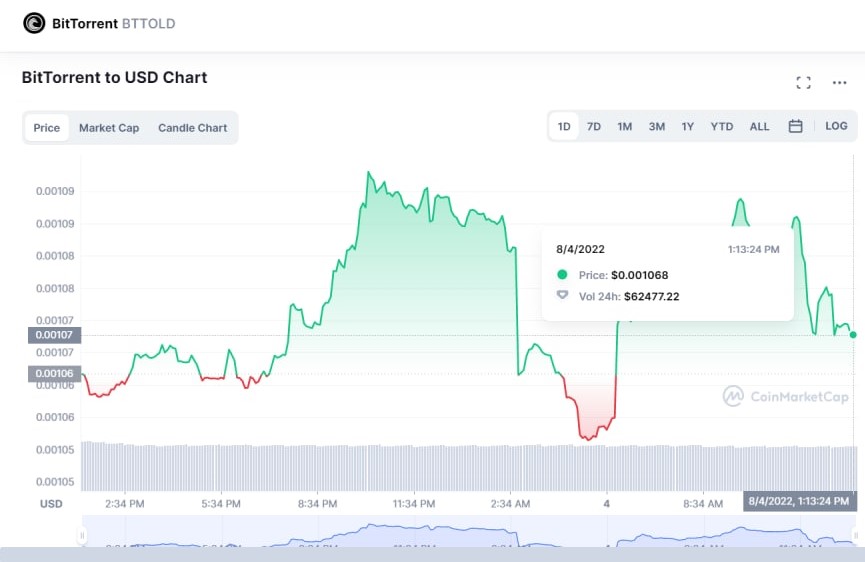Click the right handle of range navigator
This screenshot has width=865, height=562.
click(x=856, y=535)
